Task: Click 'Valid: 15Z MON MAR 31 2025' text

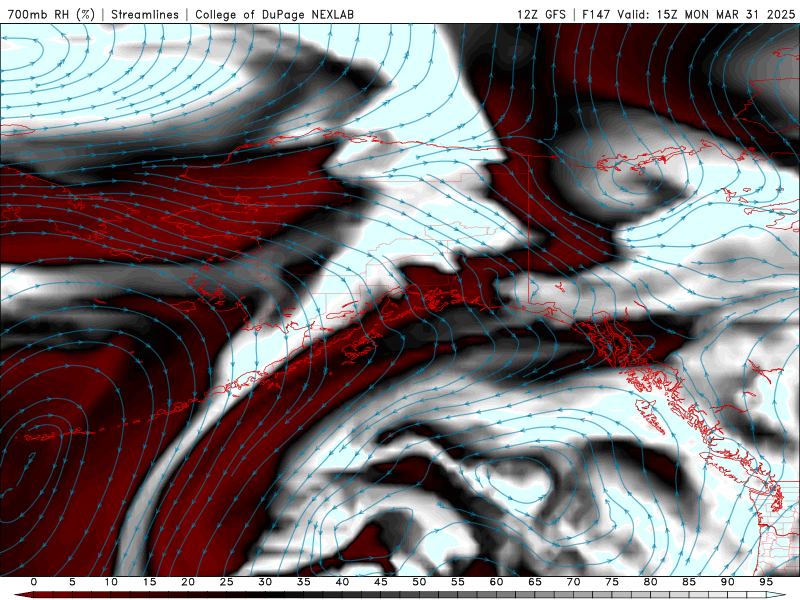Action: (x=706, y=14)
